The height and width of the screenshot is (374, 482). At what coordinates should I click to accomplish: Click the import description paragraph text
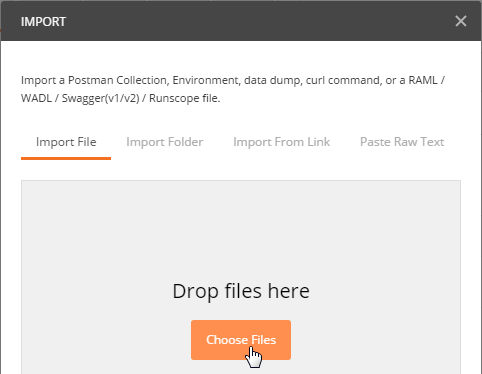coord(233,89)
